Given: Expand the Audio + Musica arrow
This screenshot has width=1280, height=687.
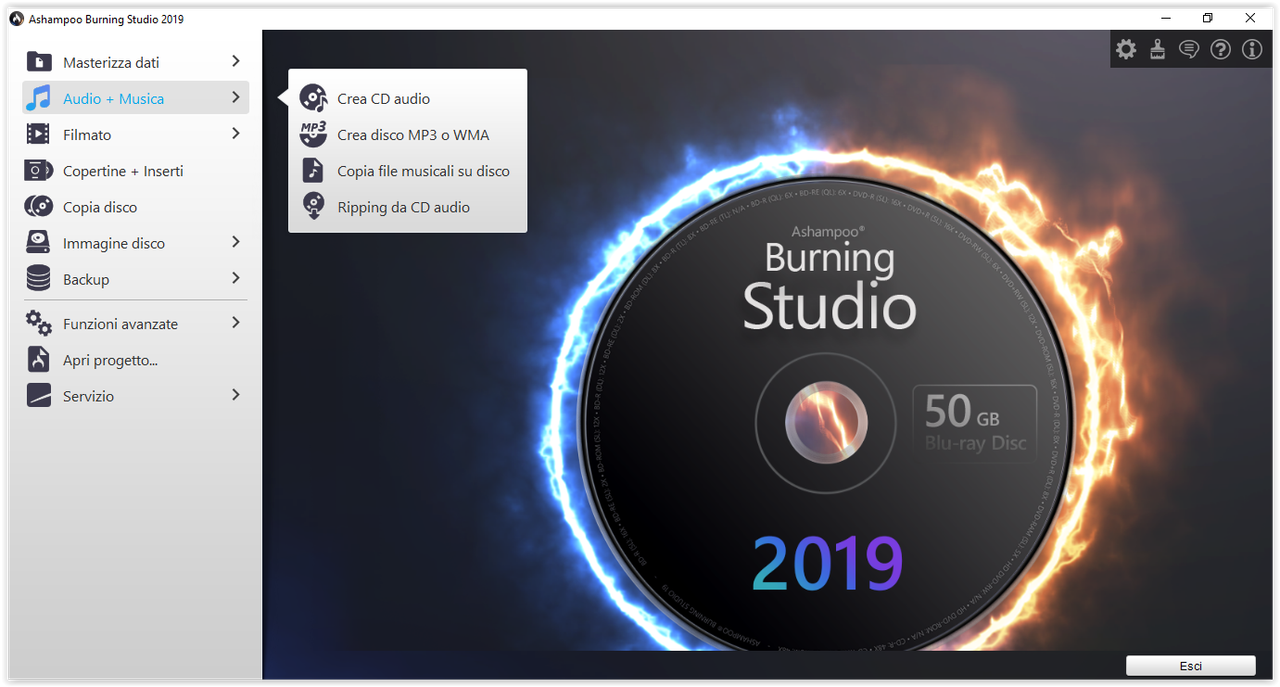Looking at the screenshot, I should (236, 97).
